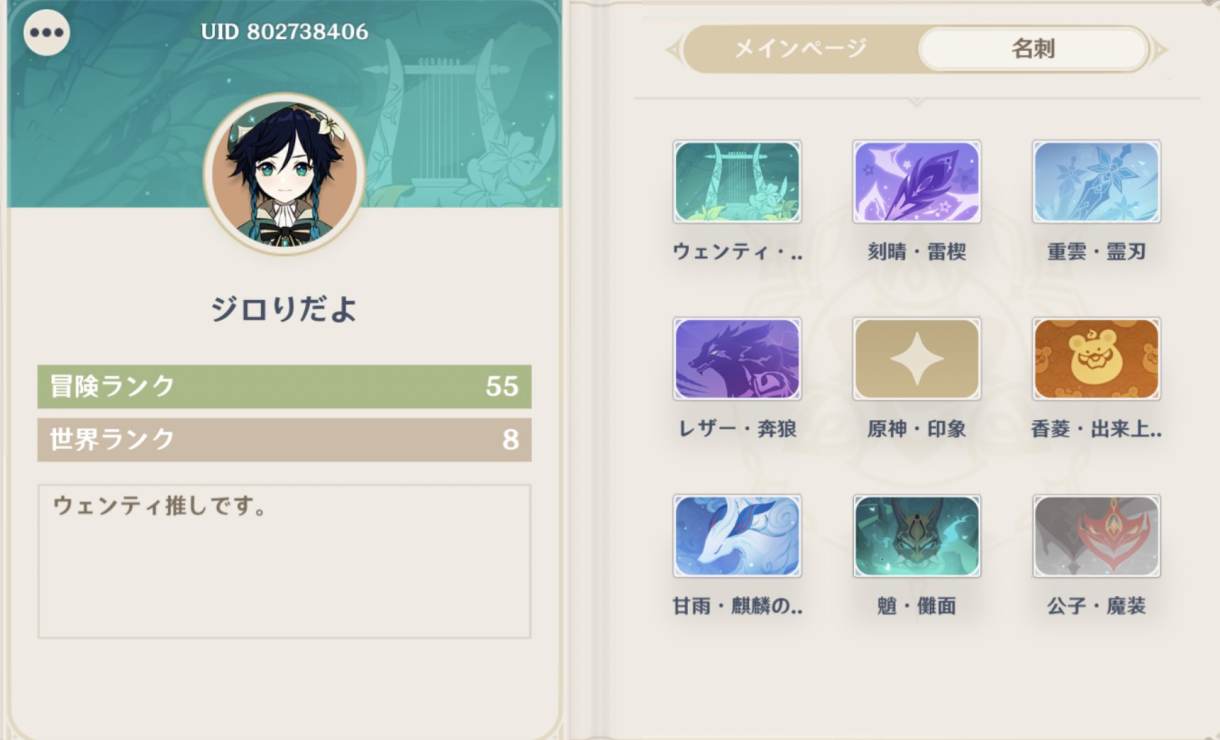
Task: Click the 世界ランク 8 bar
Action: pos(284,440)
